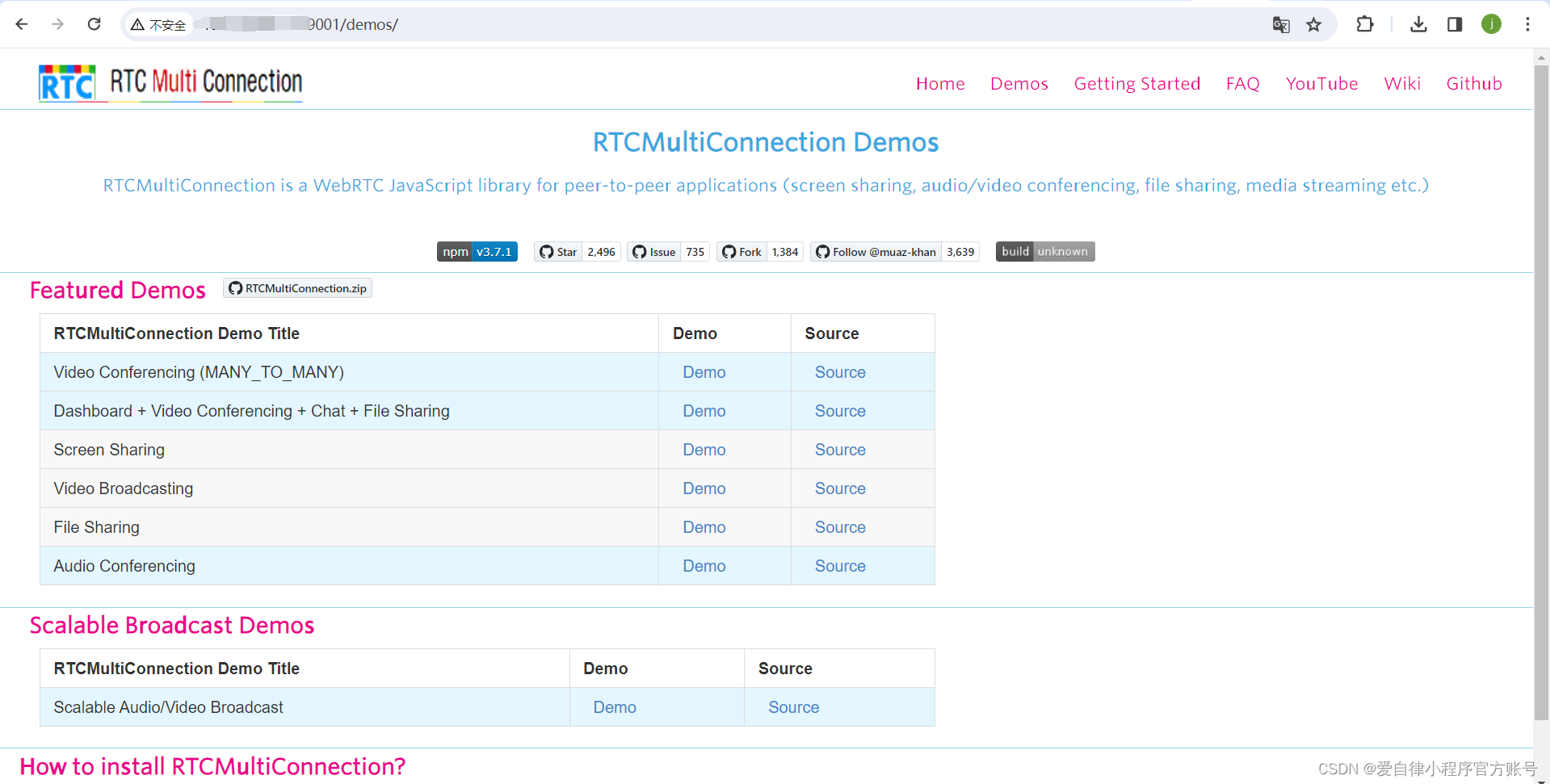View source for Video Conferencing (MANY_TO_MANY)
Viewport: 1550px width, 784px height.
[x=840, y=372]
